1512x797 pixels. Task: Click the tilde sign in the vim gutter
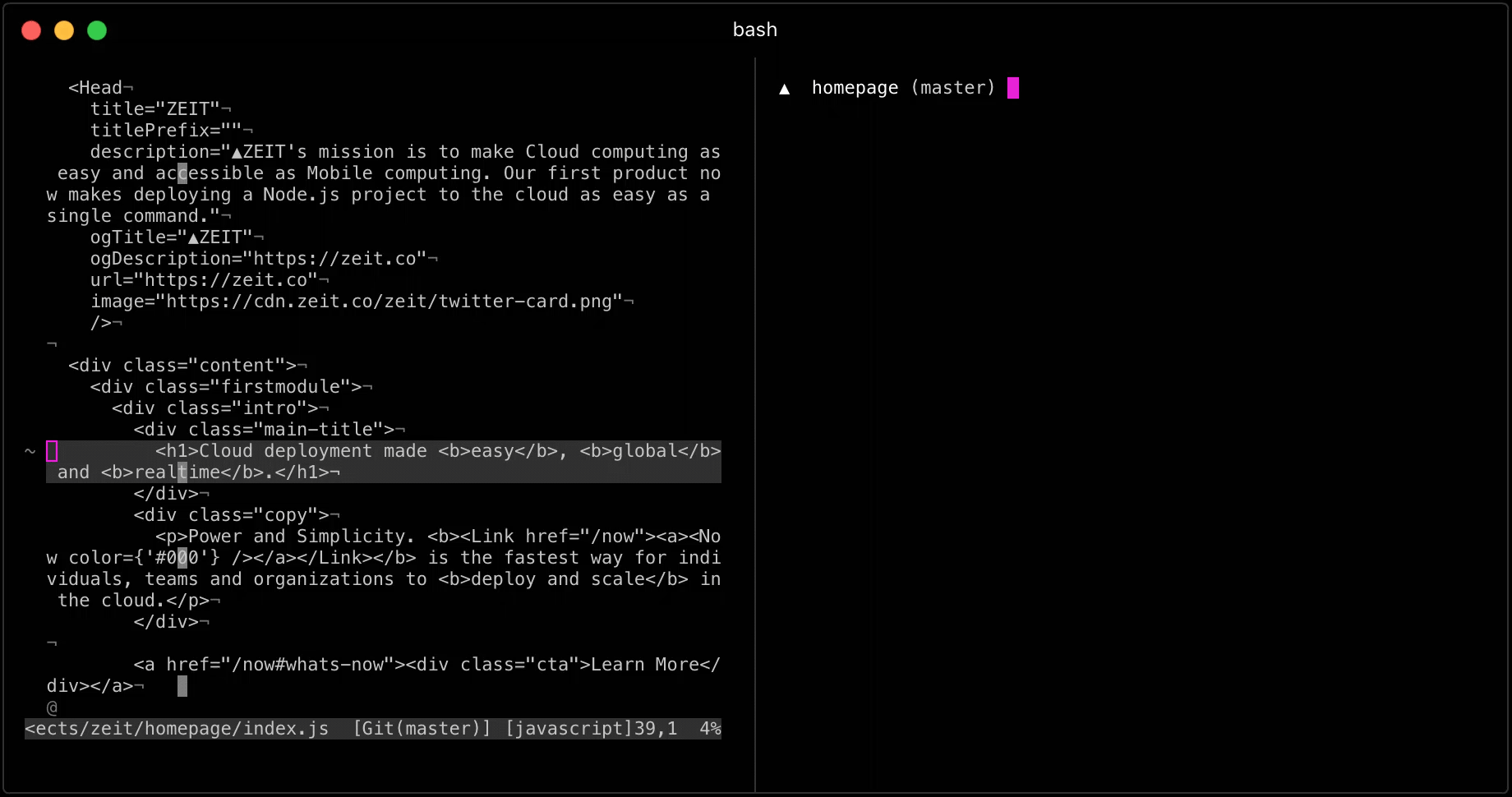coord(30,451)
